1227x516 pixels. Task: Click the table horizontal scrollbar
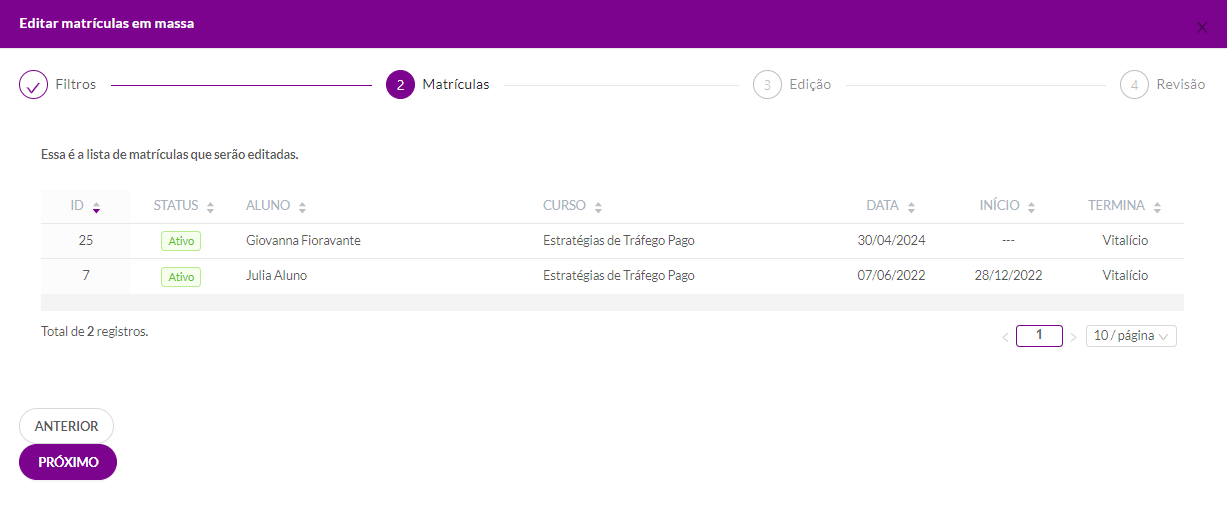coord(612,302)
